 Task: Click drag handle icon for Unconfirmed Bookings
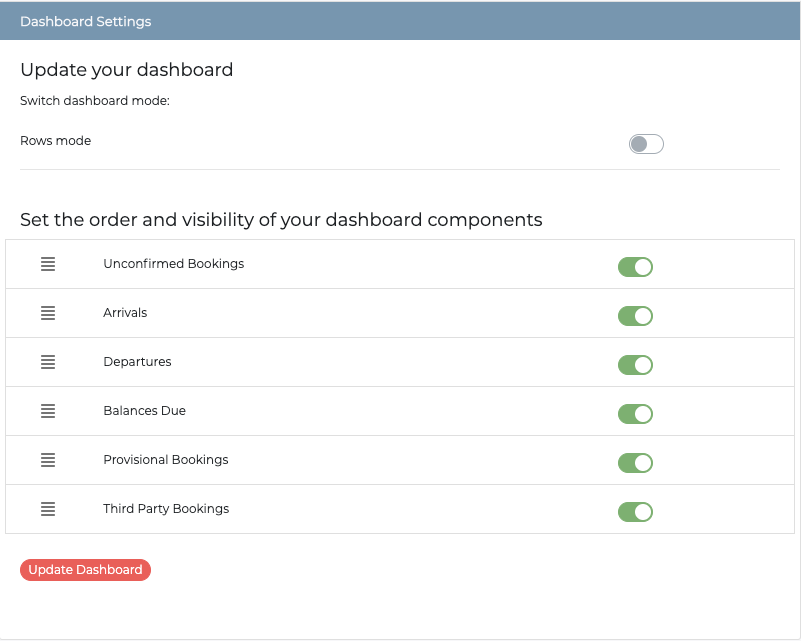point(48,264)
